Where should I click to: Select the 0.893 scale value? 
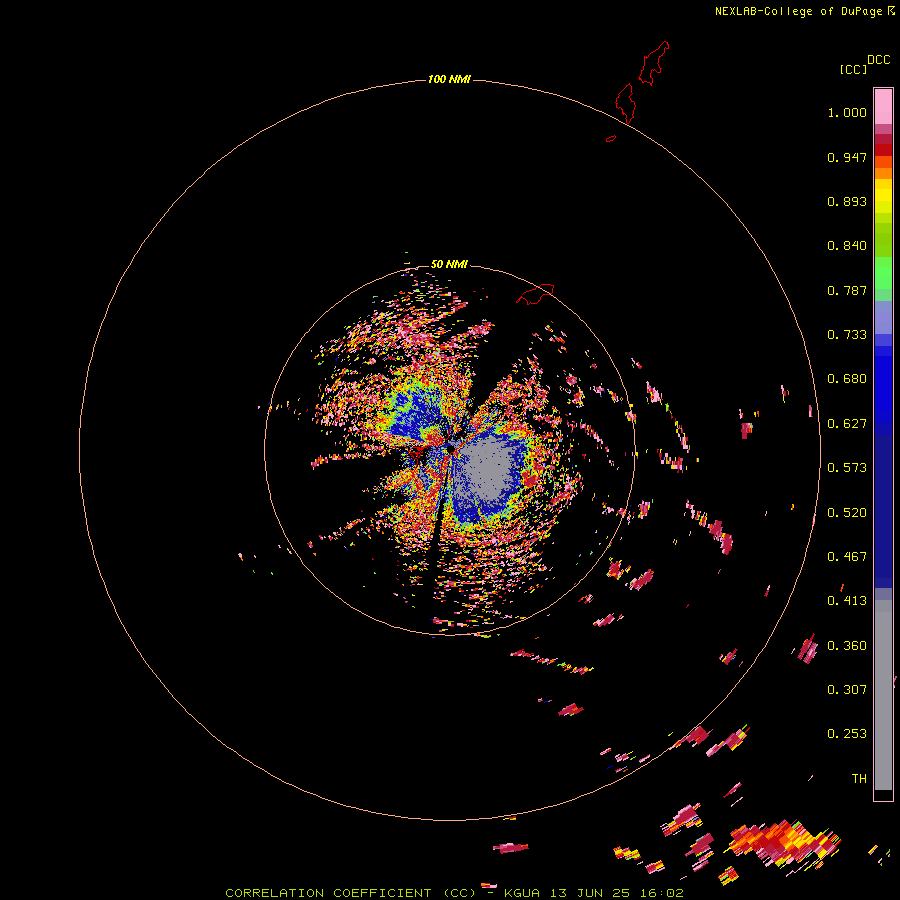[x=847, y=201]
